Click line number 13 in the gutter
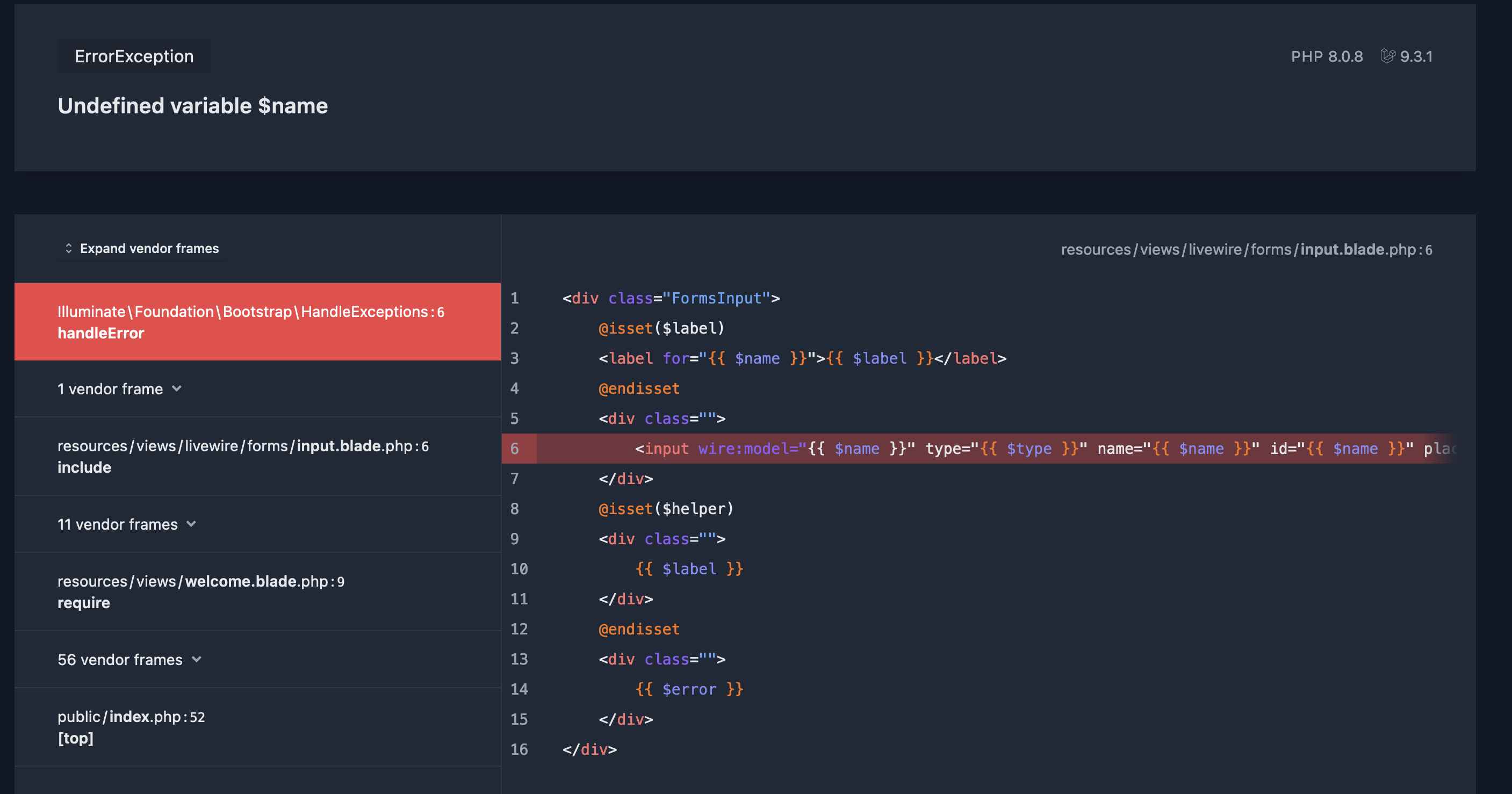Viewport: 1512px width, 794px height. pos(519,660)
